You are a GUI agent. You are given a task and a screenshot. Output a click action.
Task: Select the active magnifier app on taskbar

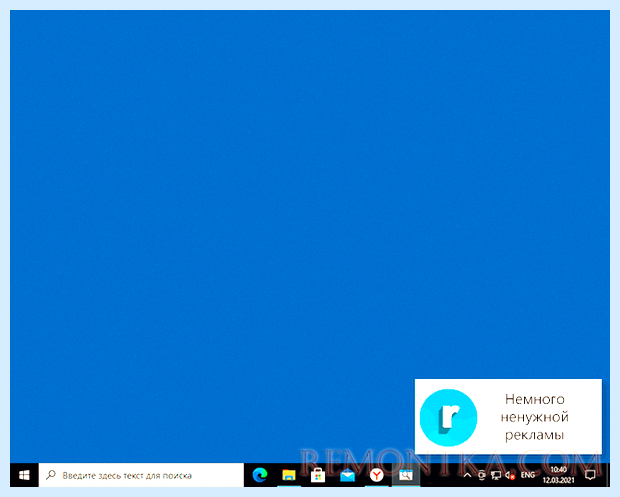point(405,475)
